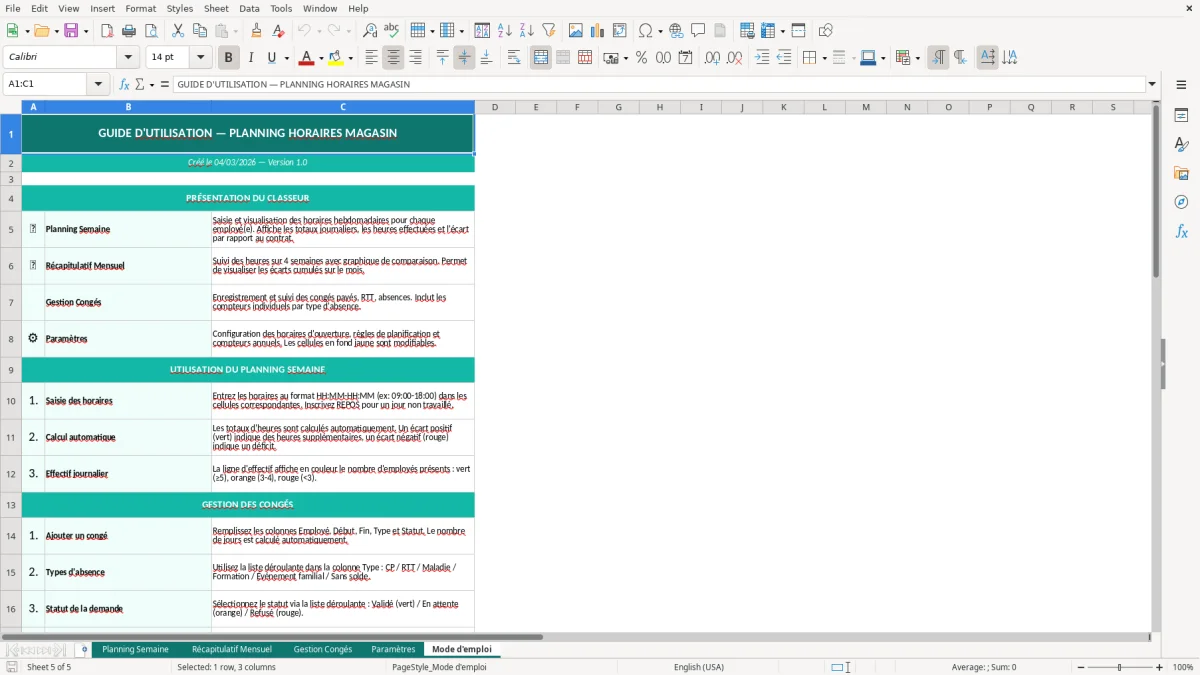Open the Name Box dropdown arrow
1200x675 pixels.
(98, 84)
